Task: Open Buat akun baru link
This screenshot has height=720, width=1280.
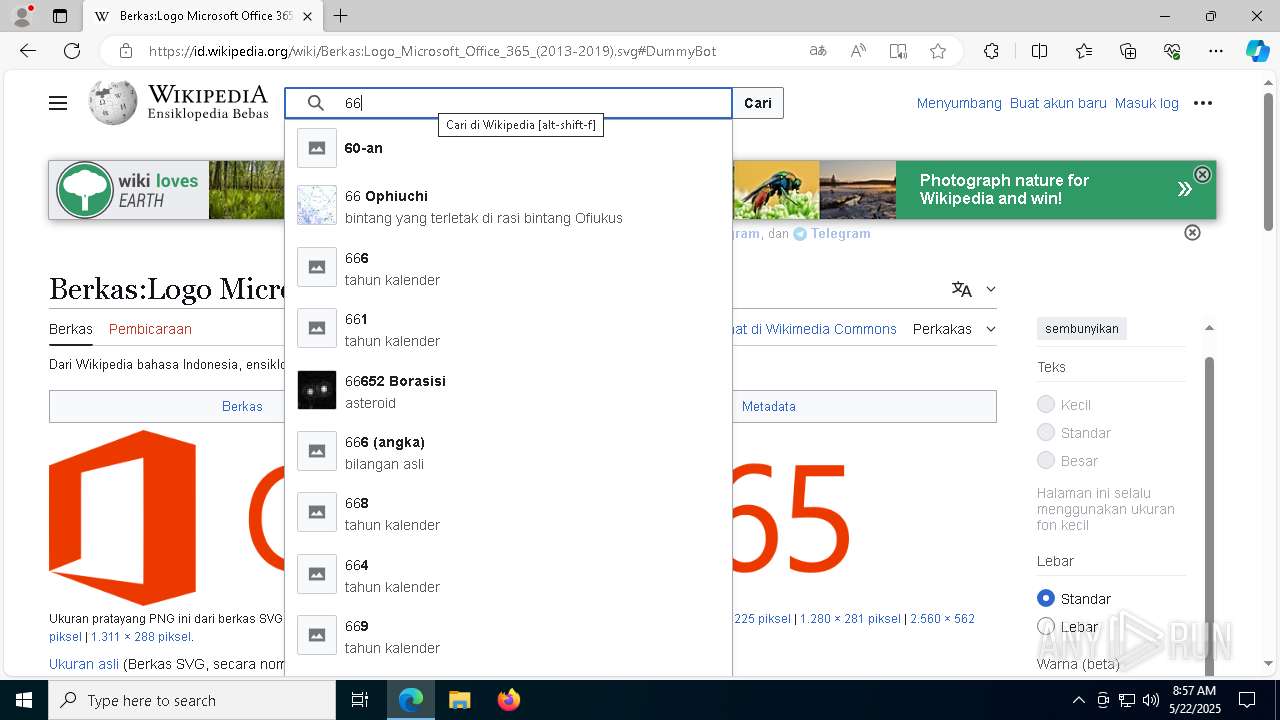Action: point(1058,103)
